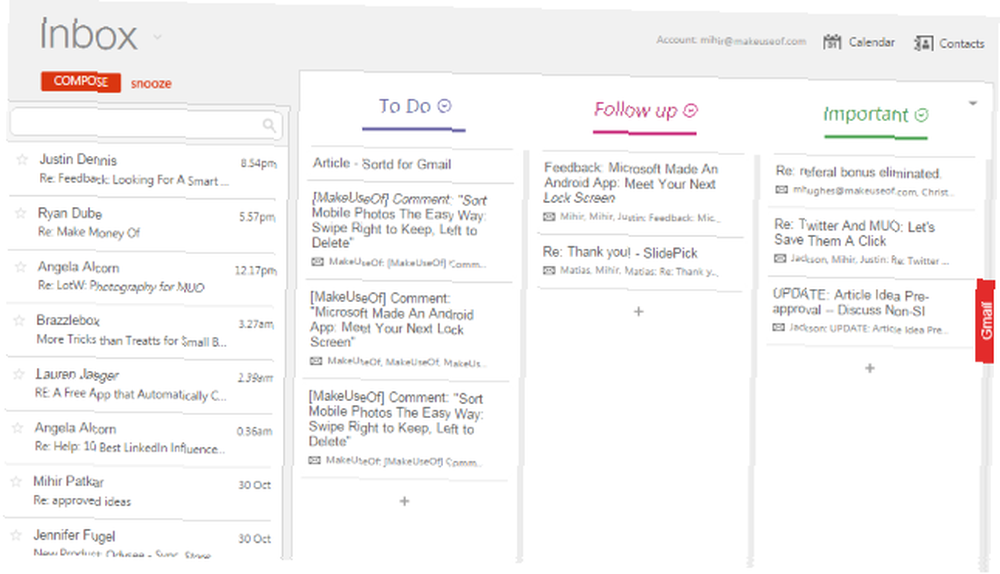Click the search magnifier icon
The image size is (1000, 574).
click(x=269, y=125)
